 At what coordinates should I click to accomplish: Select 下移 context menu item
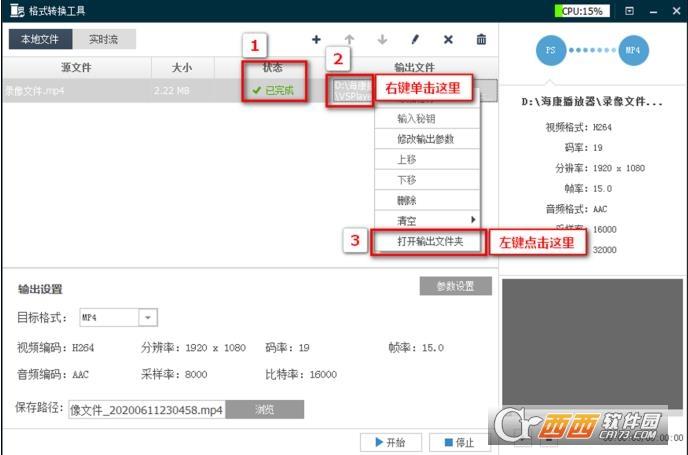pyautogui.click(x=427, y=180)
